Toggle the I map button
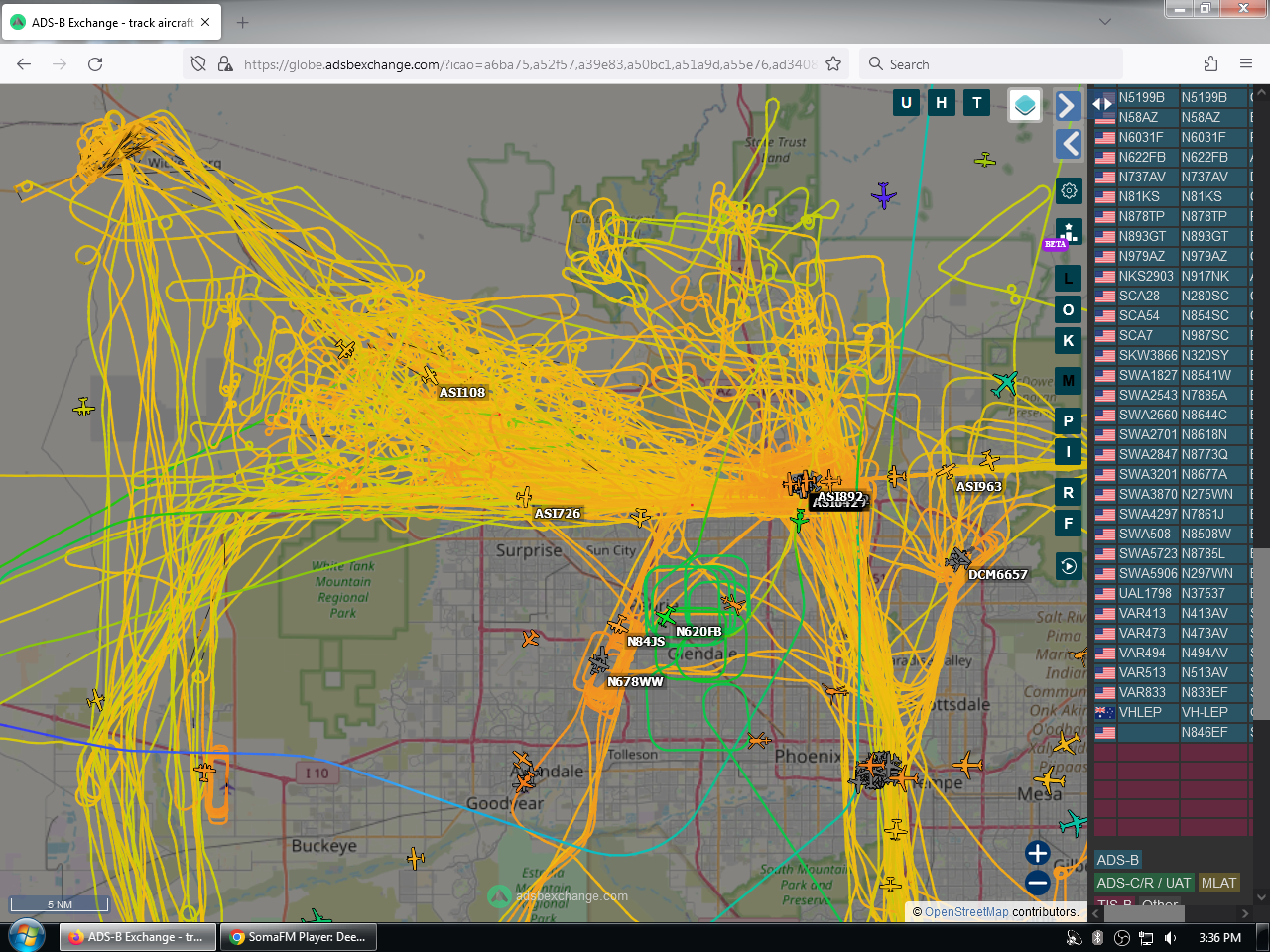The image size is (1270, 952). point(1068,452)
